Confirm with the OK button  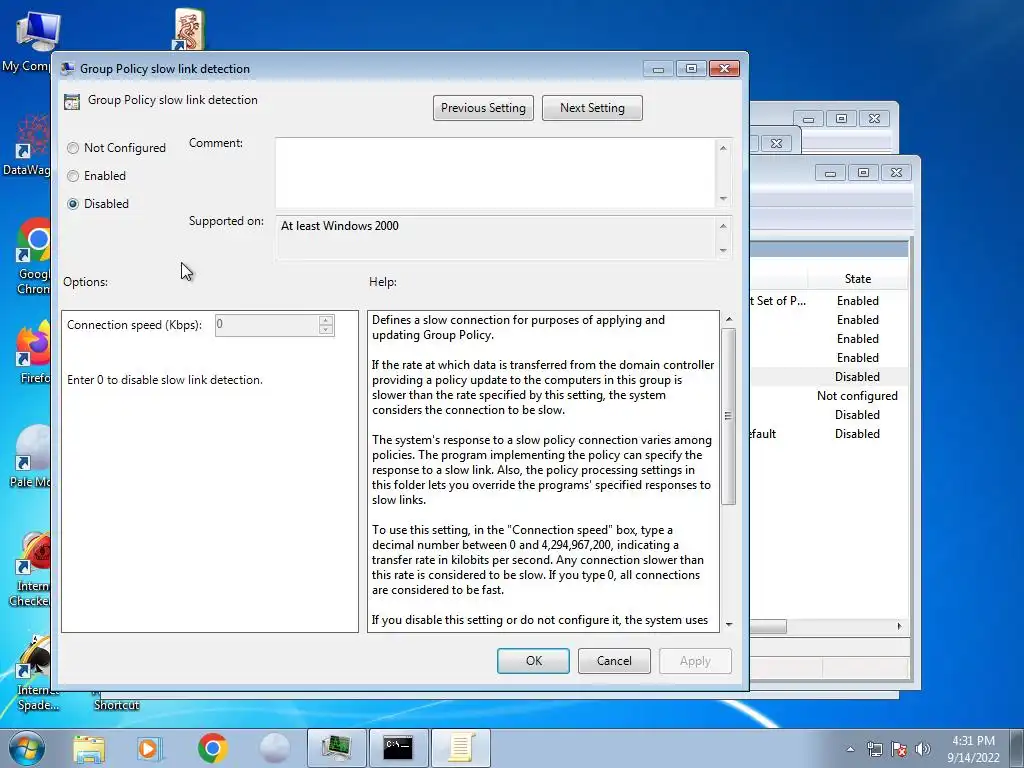534,661
